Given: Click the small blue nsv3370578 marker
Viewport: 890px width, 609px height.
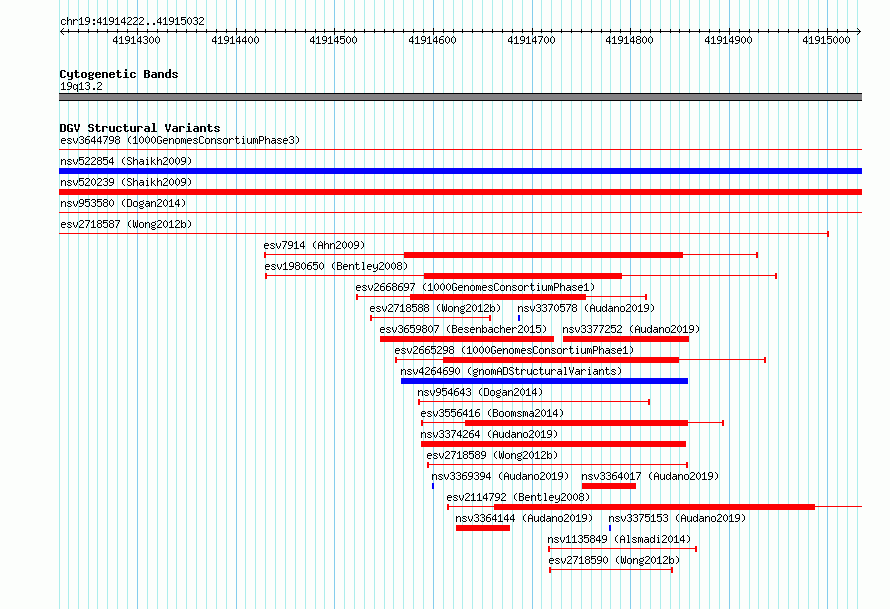Looking at the screenshot, I should (x=519, y=318).
